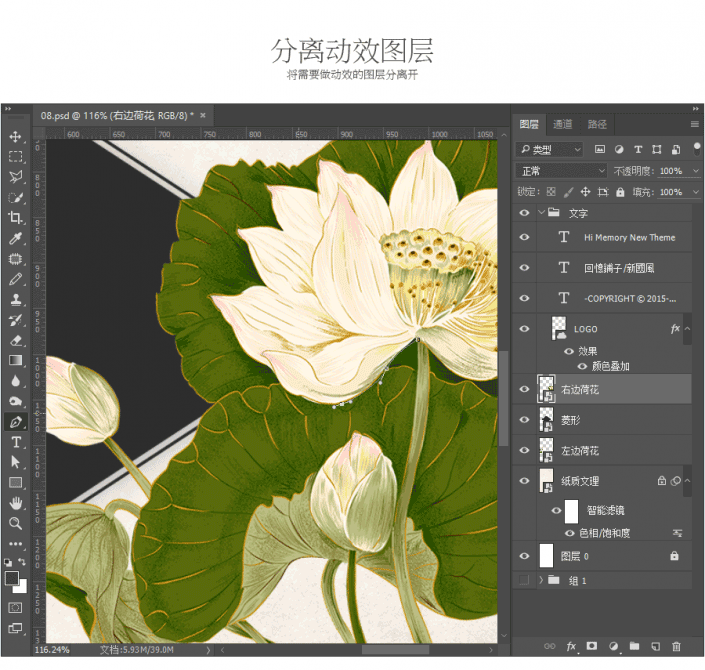Hide the LOGO layer
705x670 pixels.
pos(524,329)
